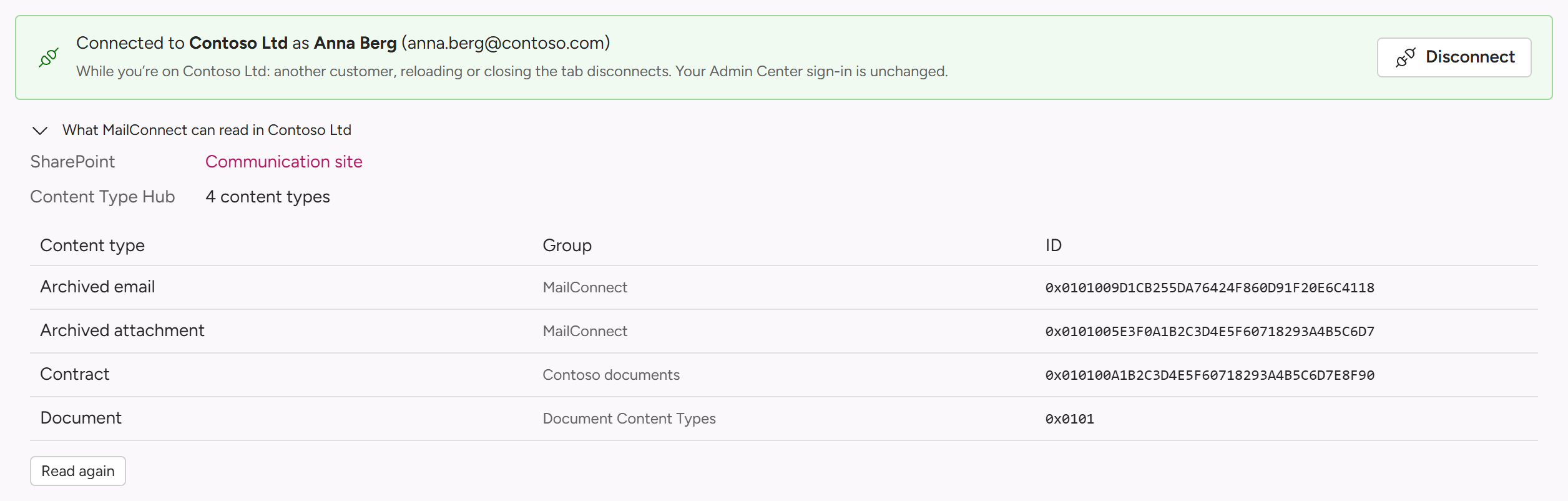Image resolution: width=1568 pixels, height=501 pixels.
Task: Click the ID 0x0101005E3F0A1B2C3D4E5F60718293A4B5C6D7
Action: click(1210, 332)
